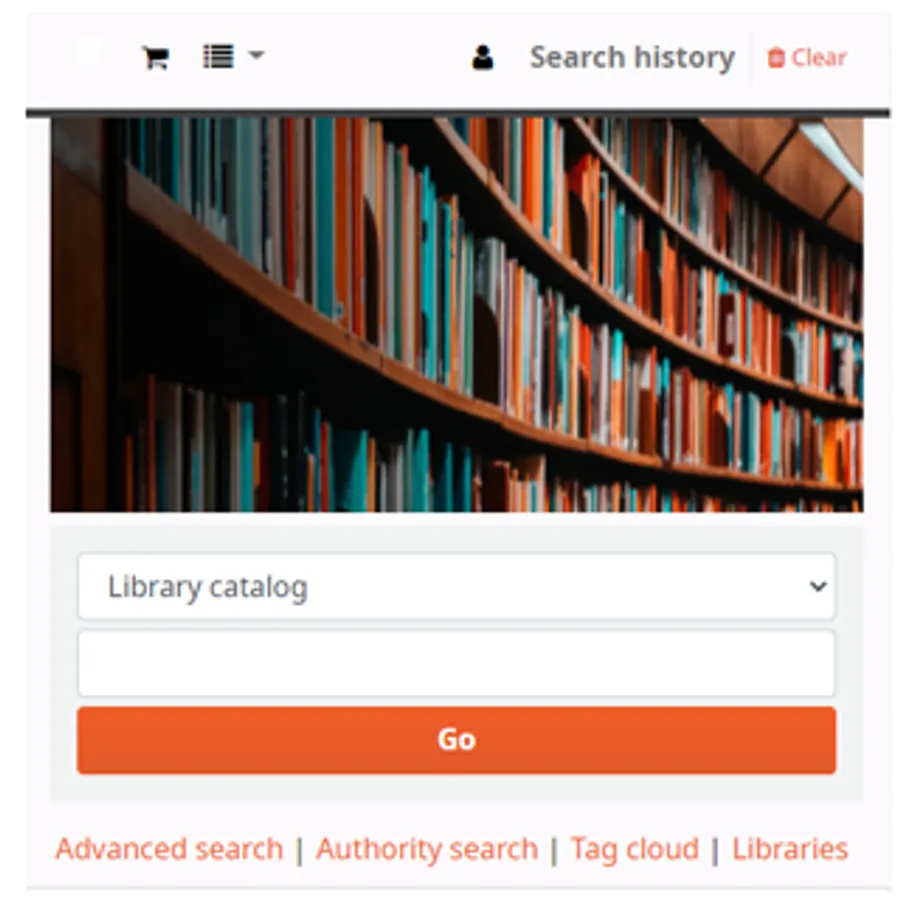This screenshot has width=900, height=900.
Task: Click the Library catalog text in selector
Action: point(208,587)
